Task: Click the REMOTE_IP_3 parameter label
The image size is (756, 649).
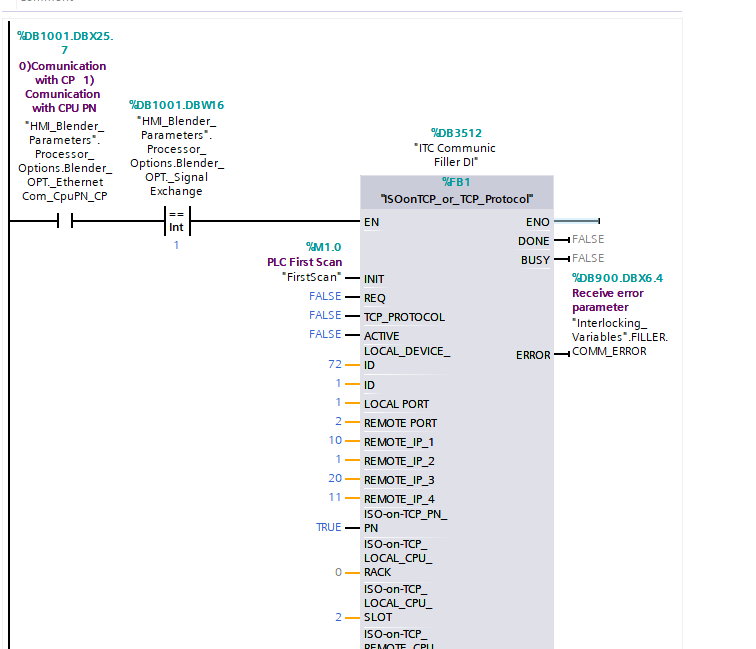Action: tap(399, 480)
